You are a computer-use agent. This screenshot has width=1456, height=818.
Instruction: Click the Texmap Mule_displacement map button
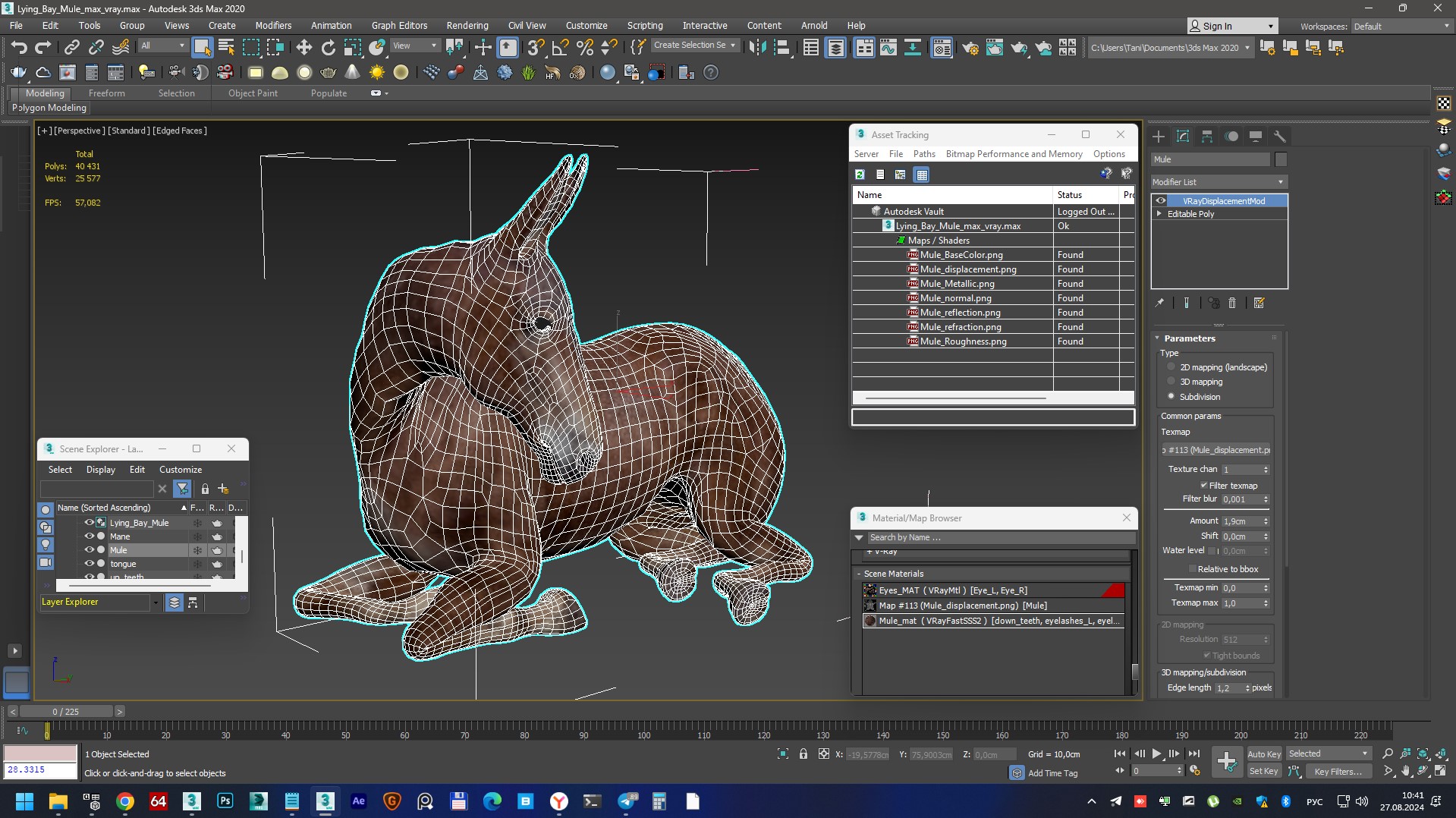pyautogui.click(x=1216, y=450)
